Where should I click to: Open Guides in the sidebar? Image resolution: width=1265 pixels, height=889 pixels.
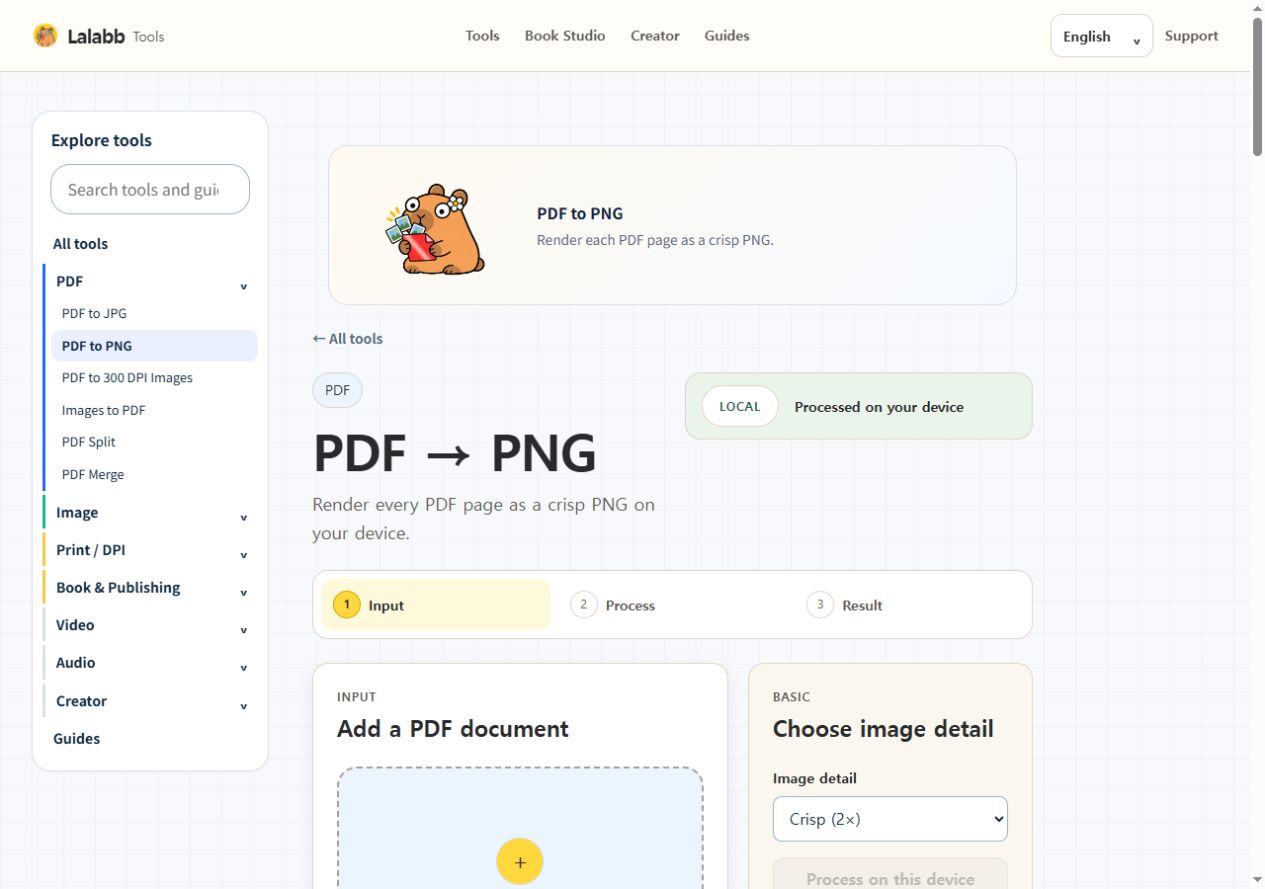pyautogui.click(x=76, y=739)
